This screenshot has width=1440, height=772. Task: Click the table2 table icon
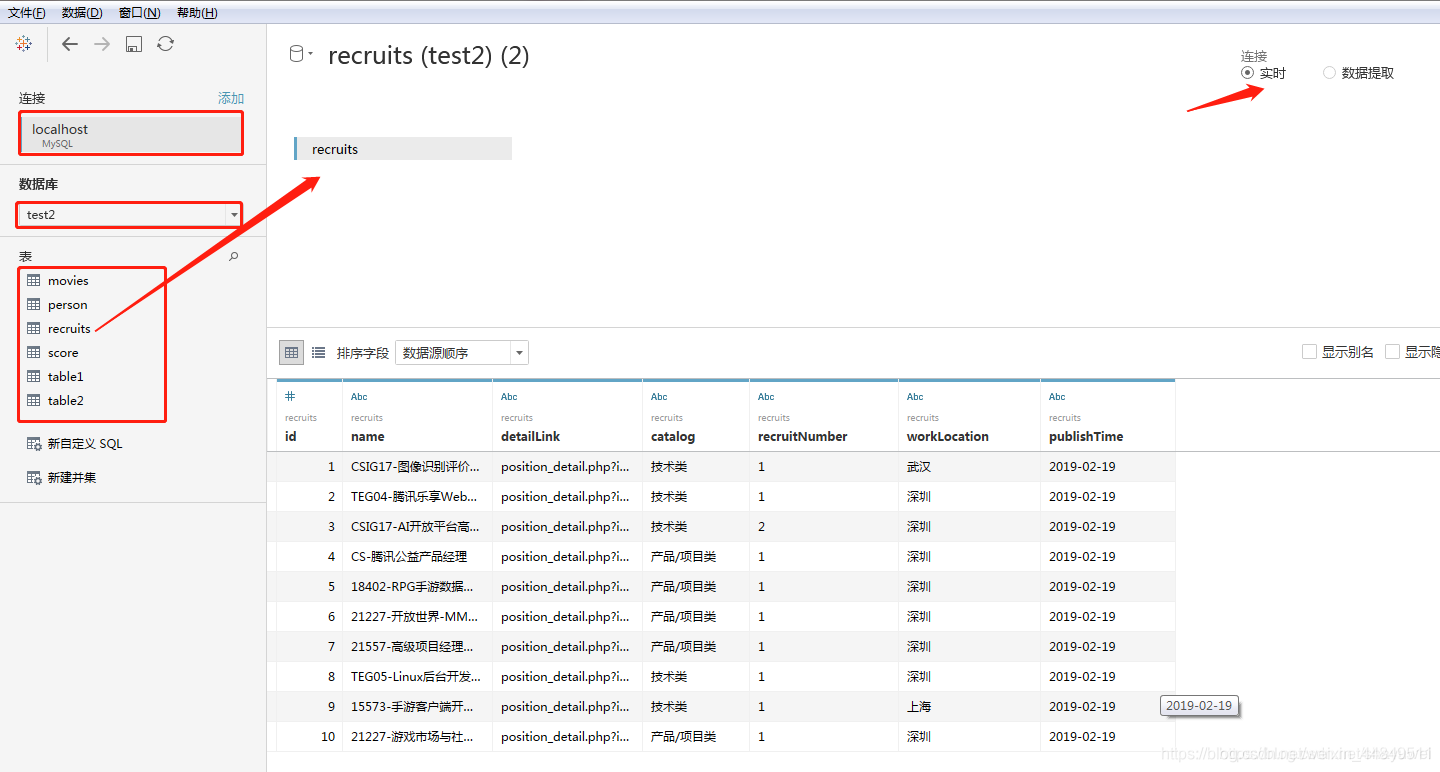[34, 401]
